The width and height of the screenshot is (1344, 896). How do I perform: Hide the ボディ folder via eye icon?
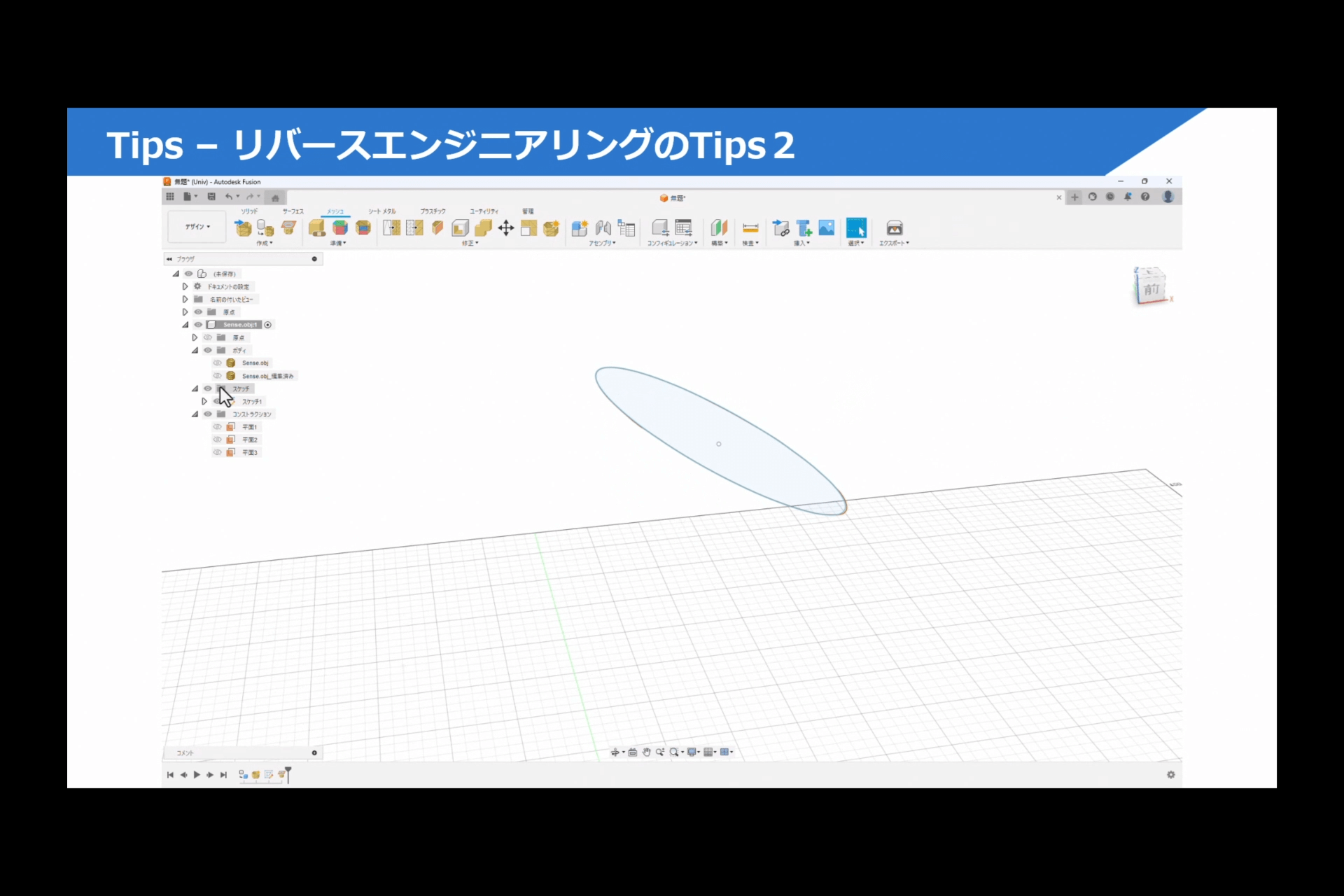(208, 350)
